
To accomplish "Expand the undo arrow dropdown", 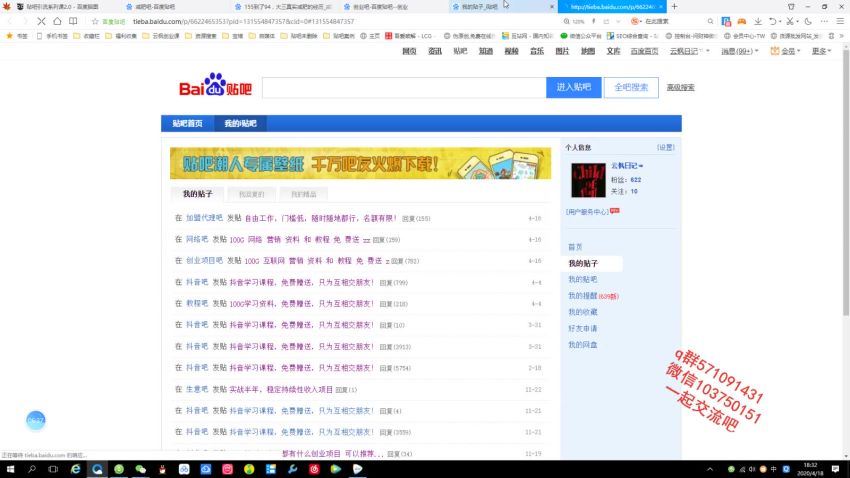I will coord(780,22).
